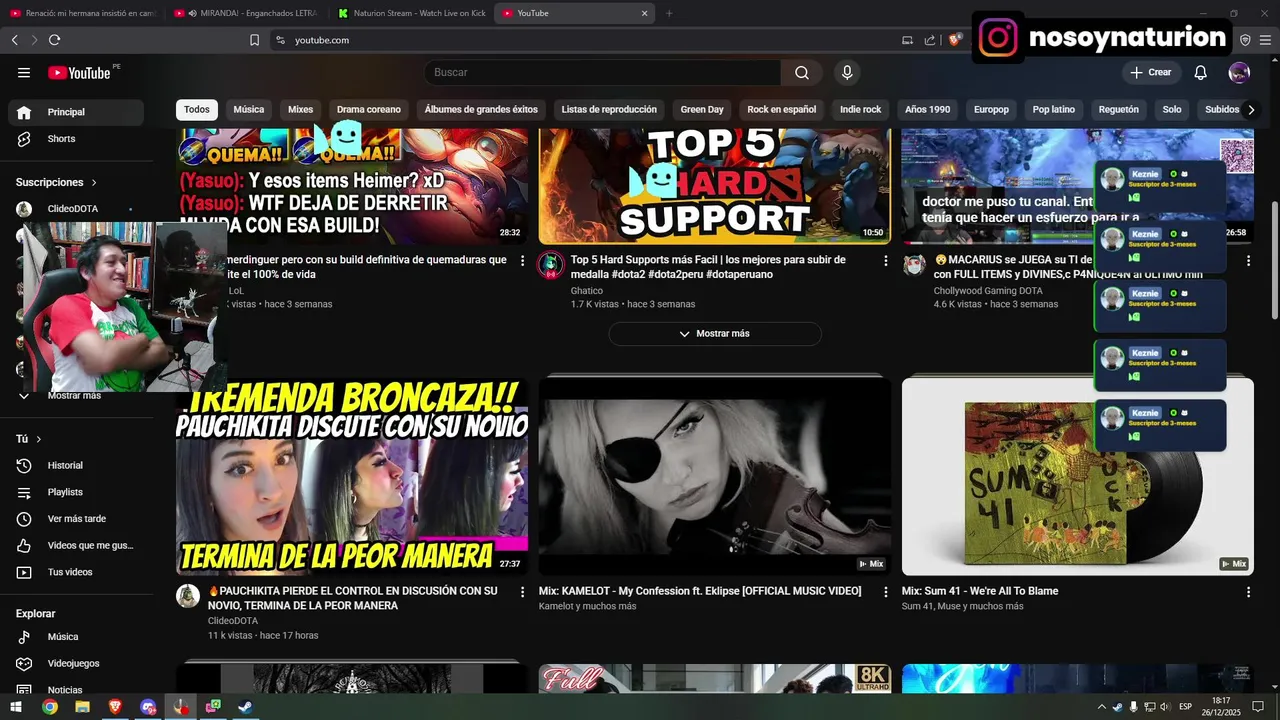1280x720 pixels.
Task: Select the Música filter chip
Action: point(249,110)
